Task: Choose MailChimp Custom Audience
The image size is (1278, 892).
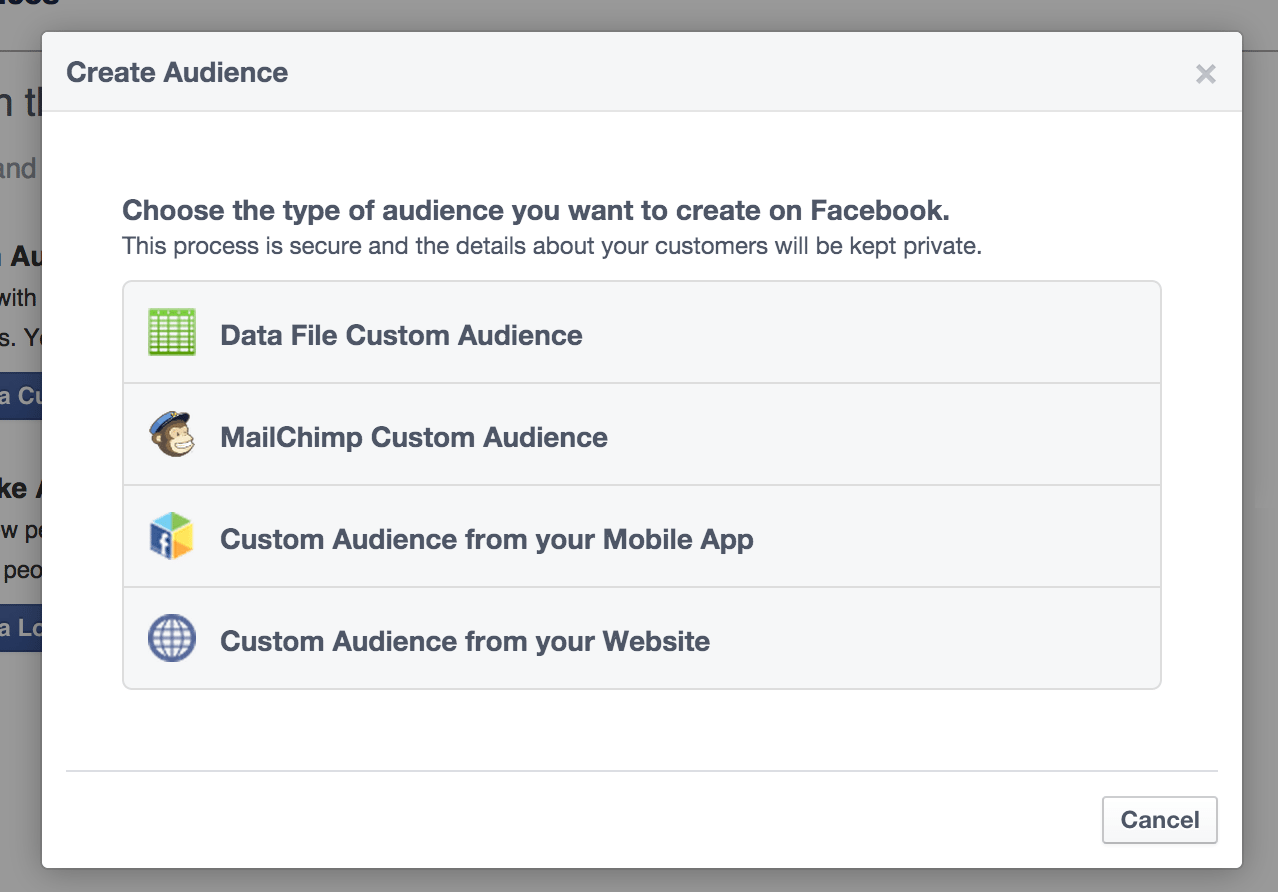Action: pos(413,437)
